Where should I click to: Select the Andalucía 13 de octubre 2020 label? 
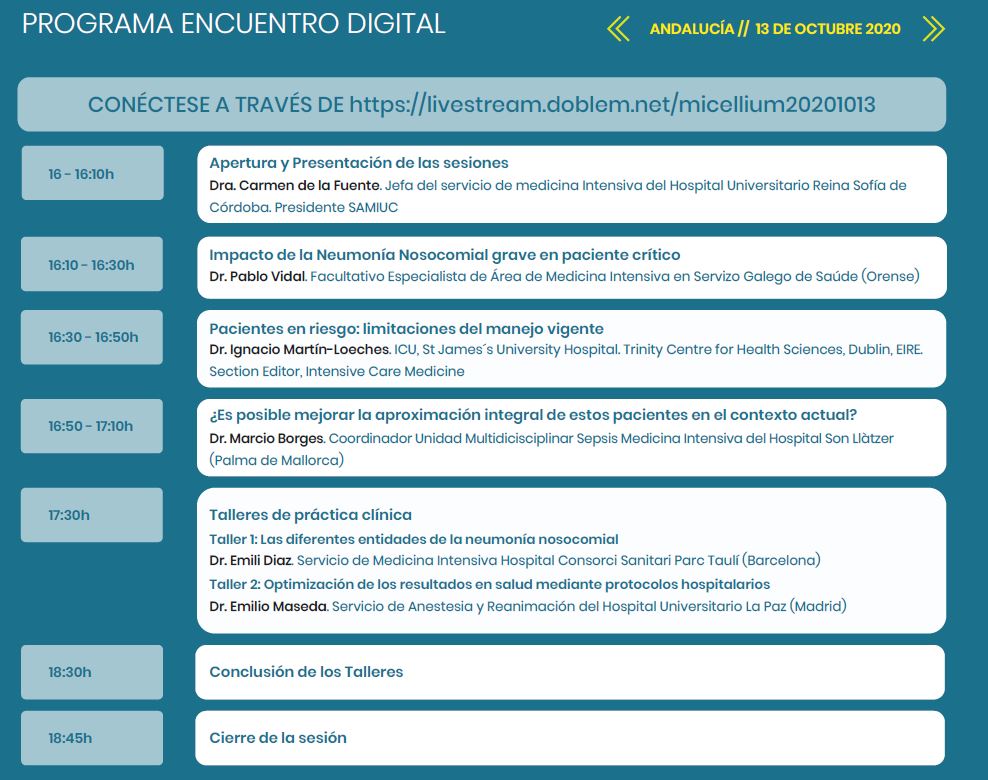(x=775, y=29)
